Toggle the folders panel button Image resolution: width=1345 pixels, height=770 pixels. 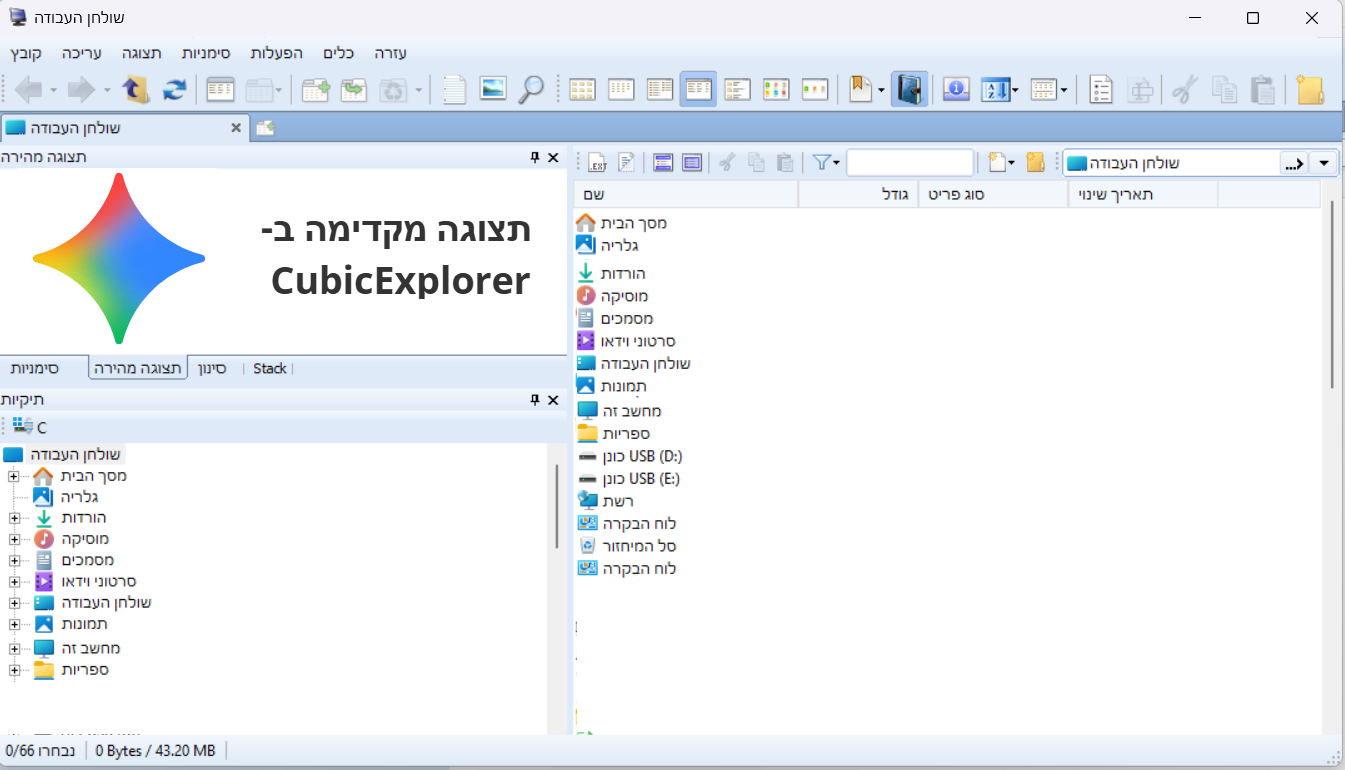point(909,89)
